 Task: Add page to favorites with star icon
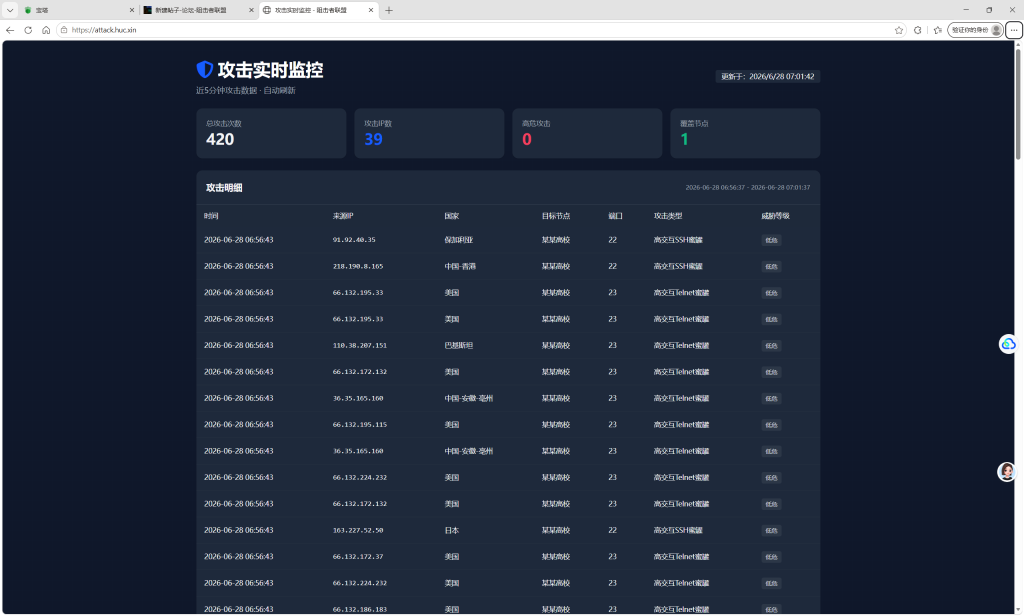(x=899, y=30)
